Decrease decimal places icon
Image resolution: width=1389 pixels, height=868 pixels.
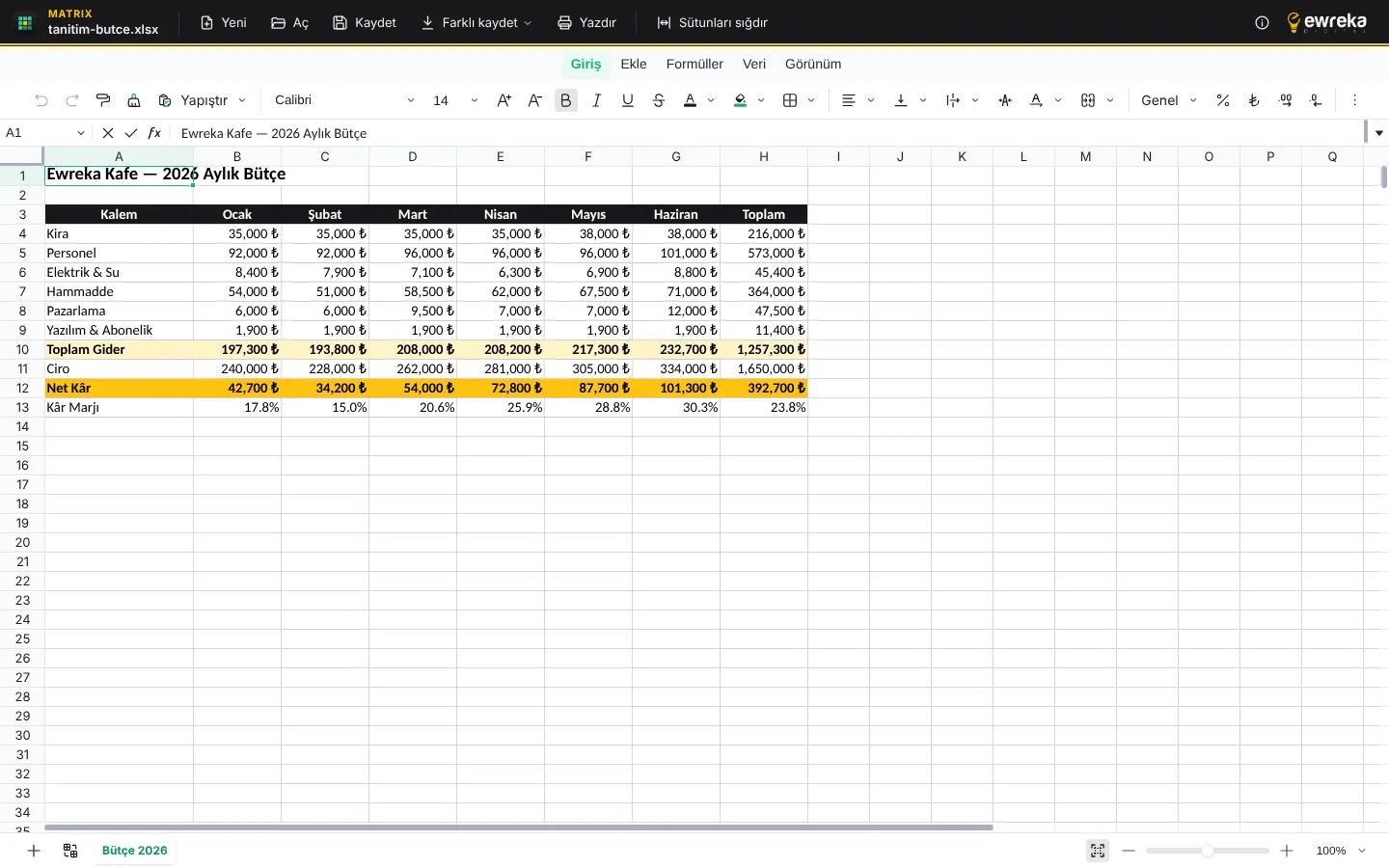[1316, 100]
